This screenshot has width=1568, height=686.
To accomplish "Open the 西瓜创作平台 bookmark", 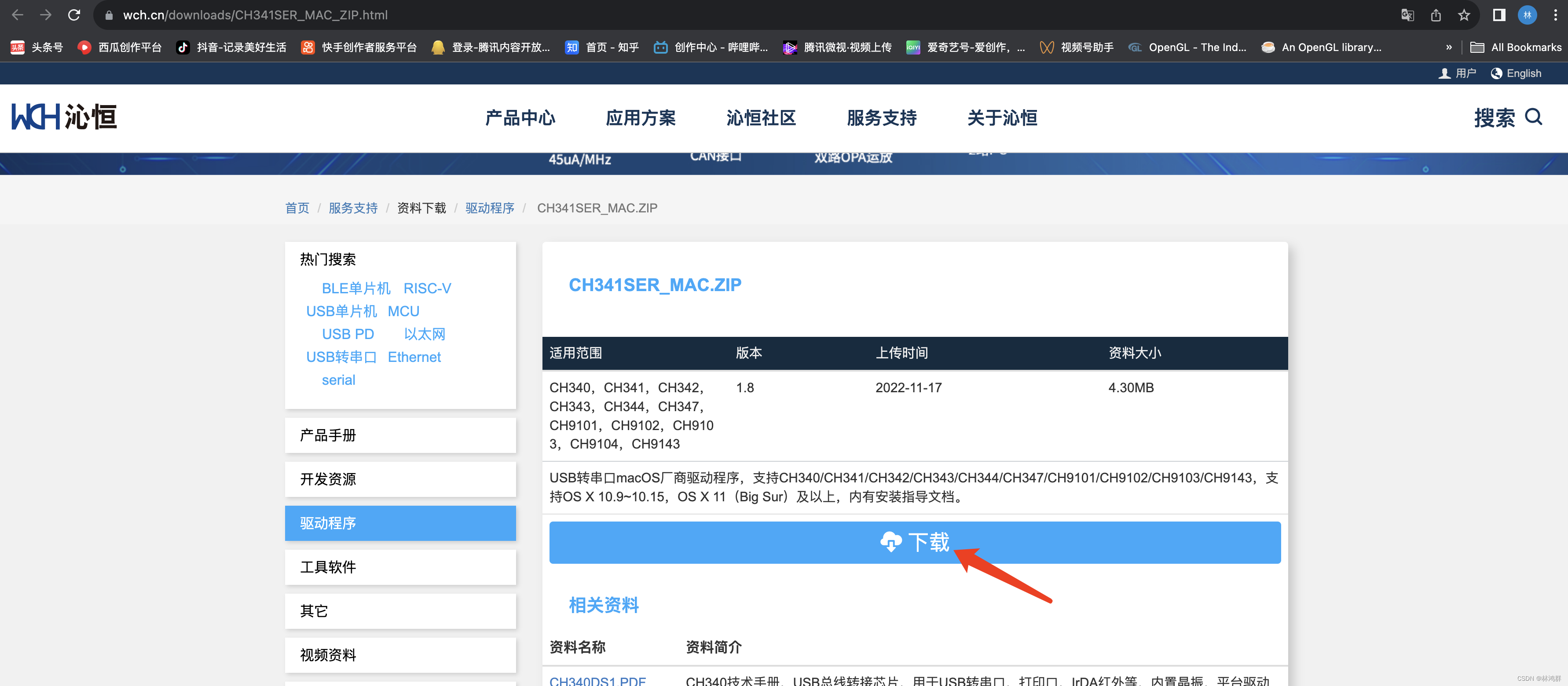I will [x=120, y=47].
